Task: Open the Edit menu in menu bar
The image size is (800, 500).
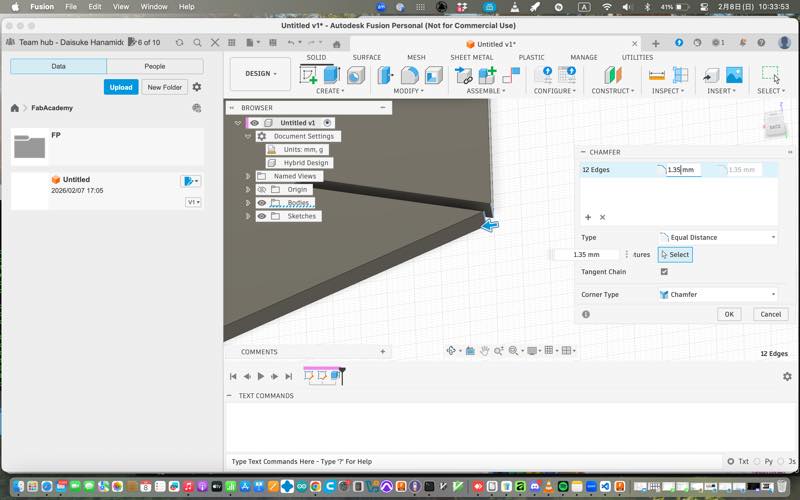Action: [94, 7]
